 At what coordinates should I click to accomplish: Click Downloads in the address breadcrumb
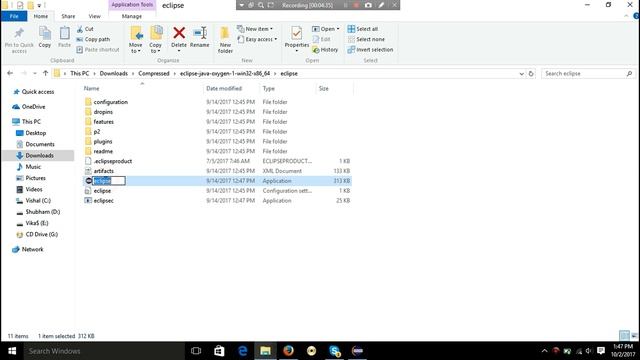(x=113, y=73)
